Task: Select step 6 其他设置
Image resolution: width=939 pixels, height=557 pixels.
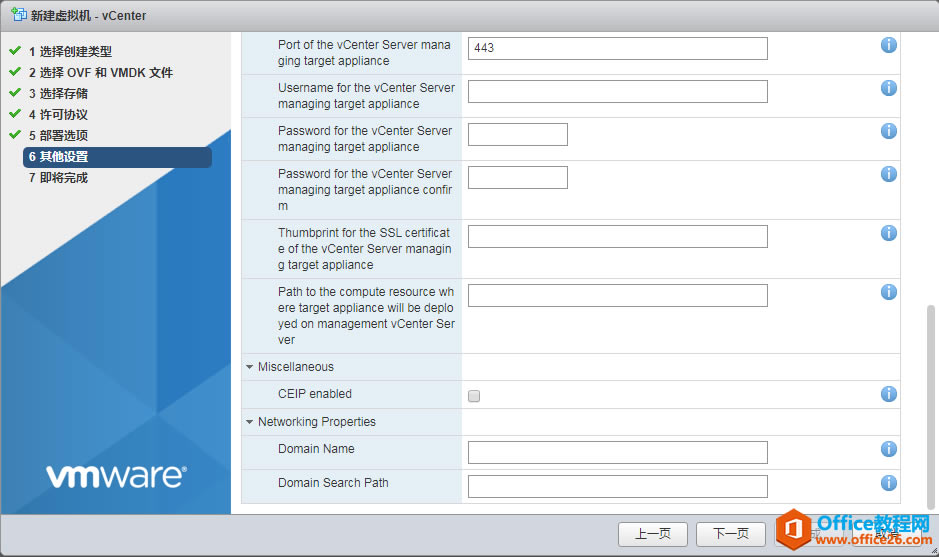Action: click(117, 157)
